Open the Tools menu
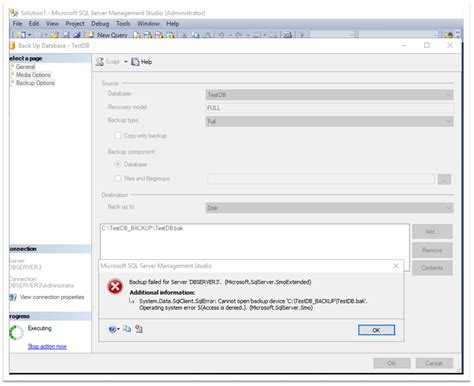474x386 pixels. (x=123, y=24)
